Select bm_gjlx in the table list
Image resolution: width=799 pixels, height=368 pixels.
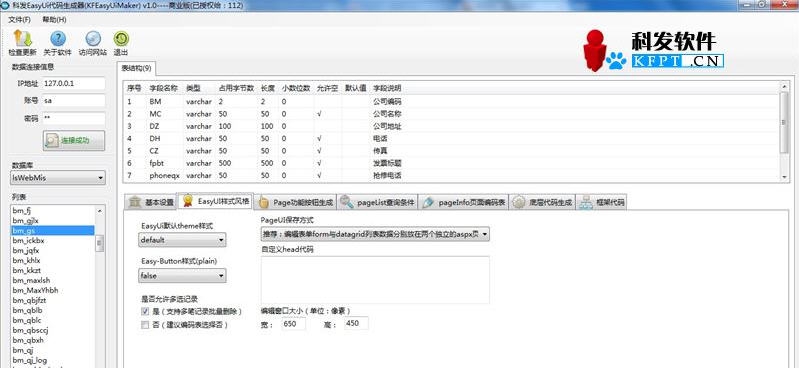coord(52,221)
